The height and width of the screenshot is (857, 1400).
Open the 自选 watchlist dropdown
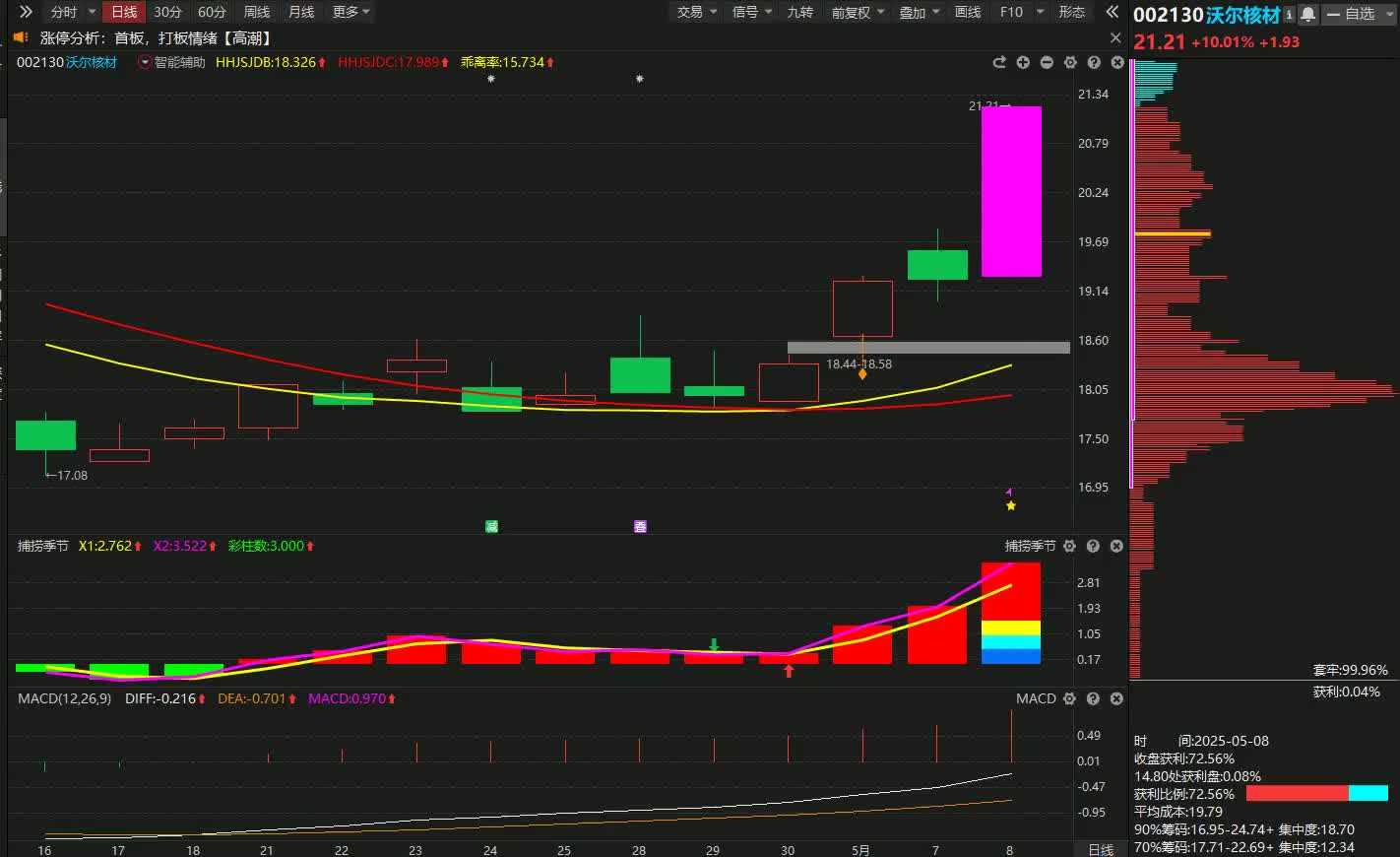(1360, 14)
